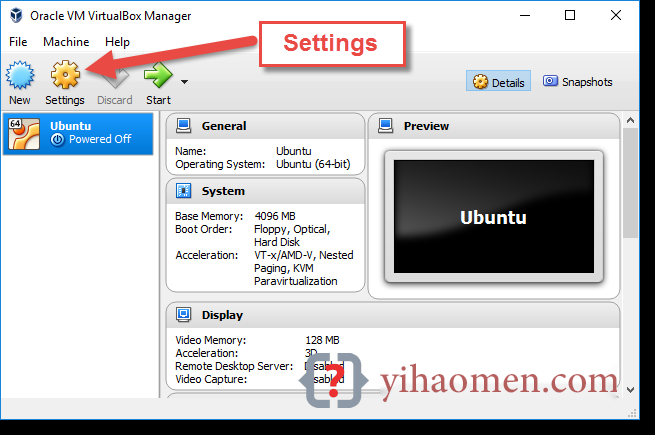Switch to the Details view
Image resolution: width=655 pixels, height=435 pixels.
point(498,81)
